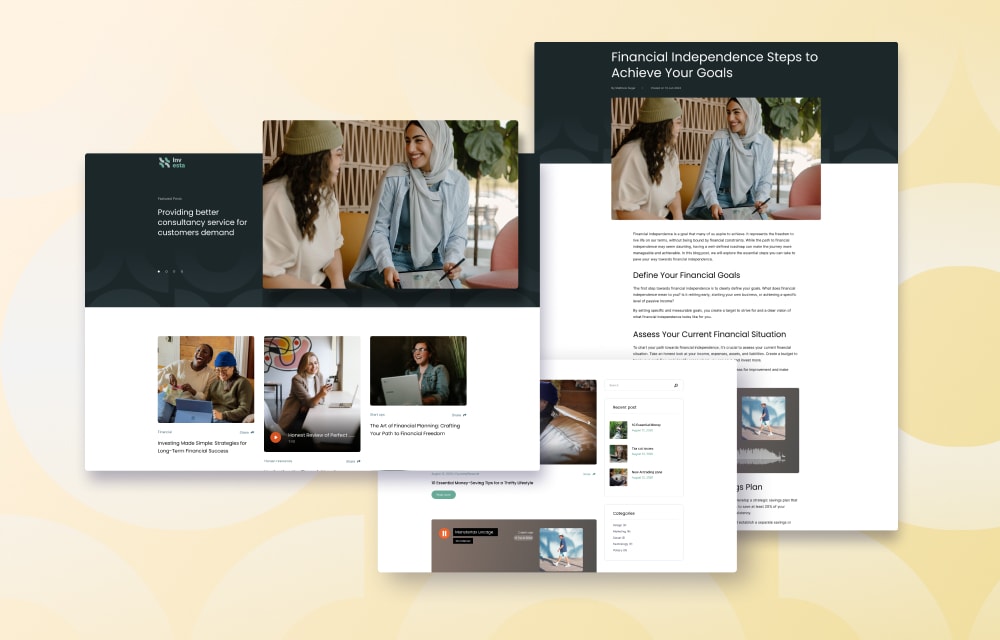Screen dimensions: 1000x640
Task: Open the first recent post thumbnail in the sidebar
Action: tap(618, 429)
